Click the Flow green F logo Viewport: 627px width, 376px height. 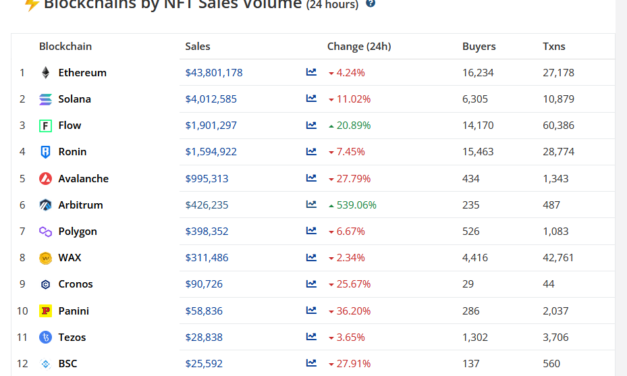click(46, 126)
